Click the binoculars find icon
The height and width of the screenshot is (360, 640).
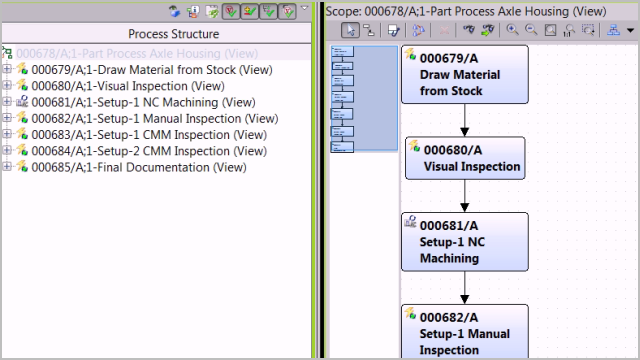469,29
